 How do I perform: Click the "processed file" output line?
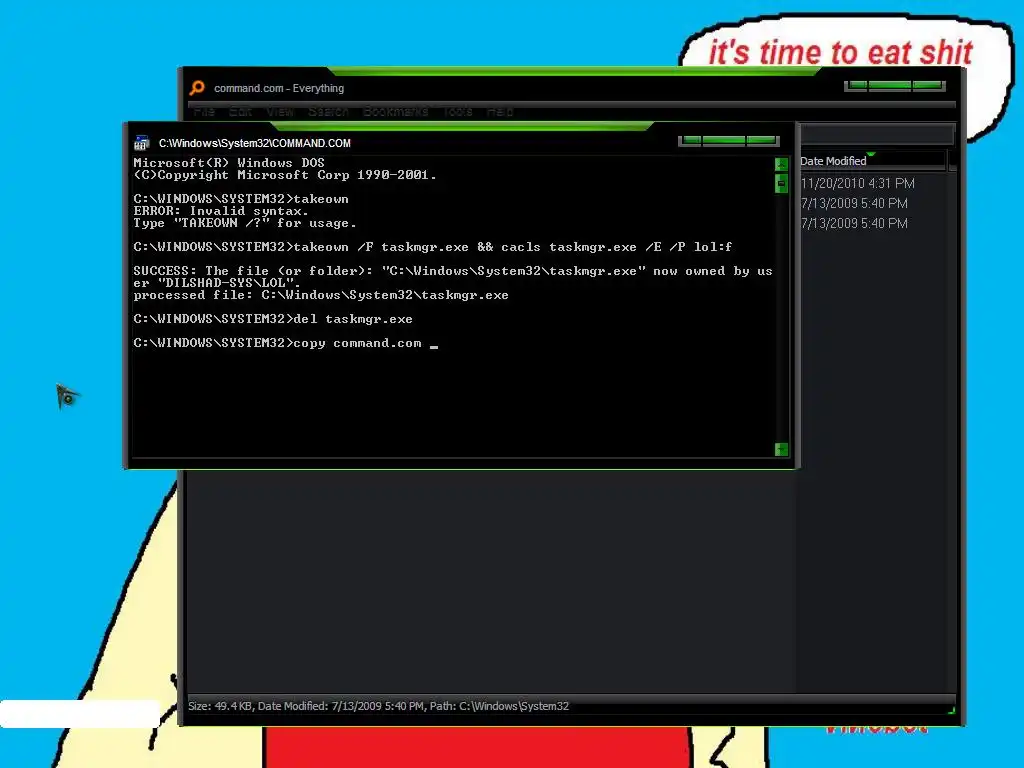(x=321, y=295)
